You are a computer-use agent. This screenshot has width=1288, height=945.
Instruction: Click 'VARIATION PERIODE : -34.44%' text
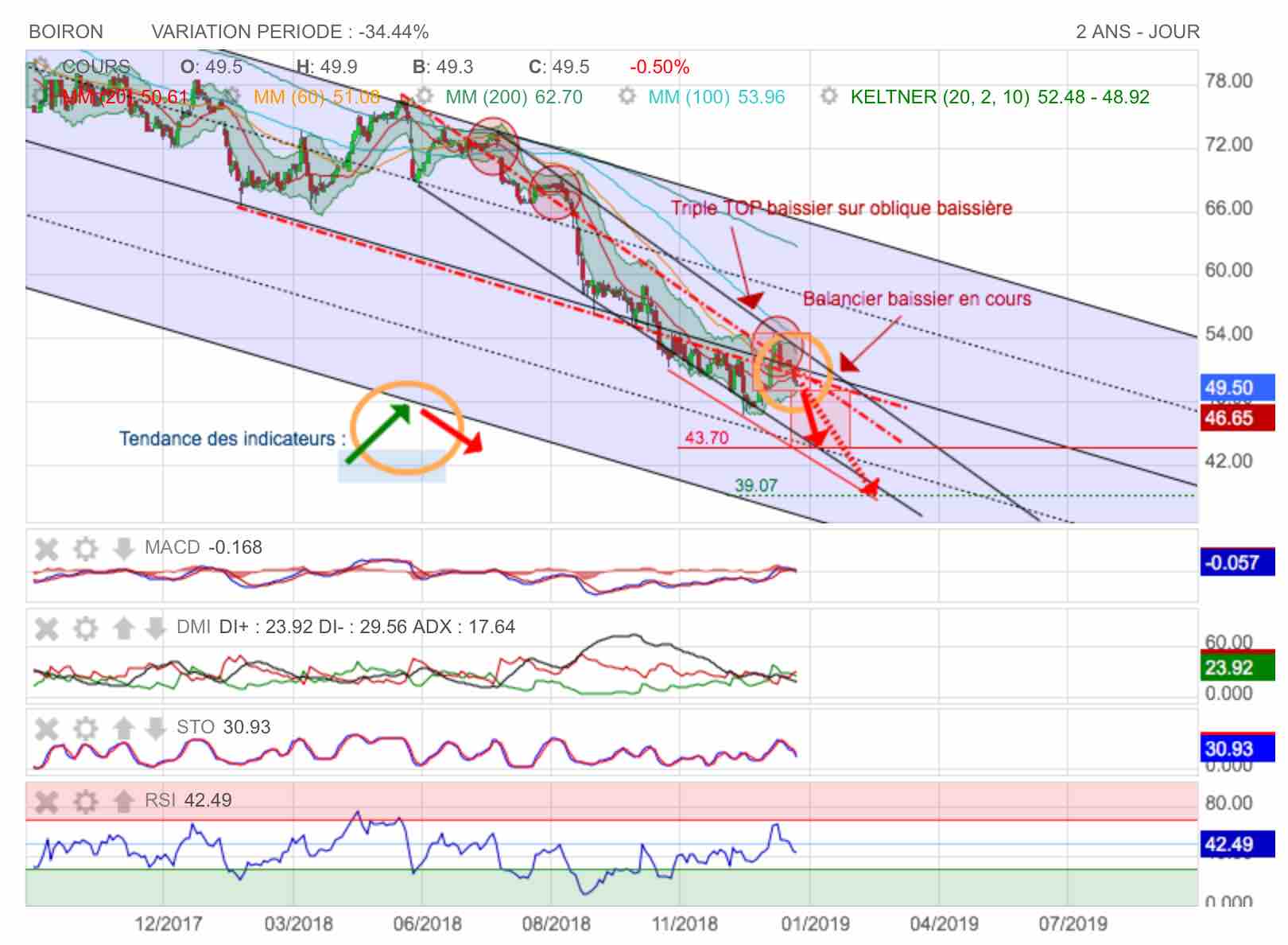pyautogui.click(x=290, y=32)
